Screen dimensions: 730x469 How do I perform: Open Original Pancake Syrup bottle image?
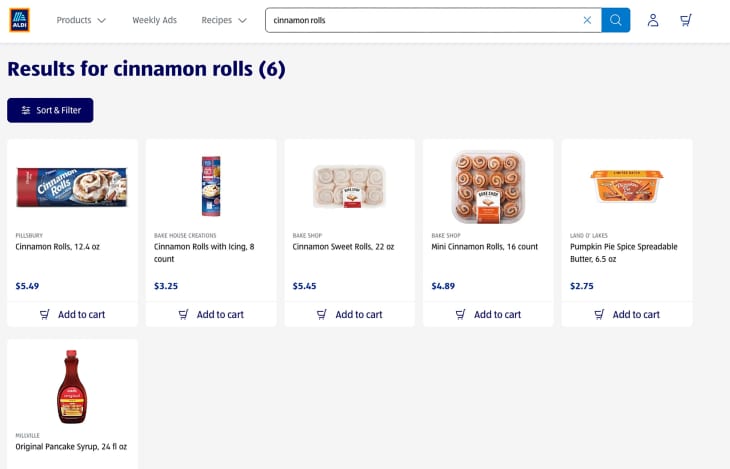pos(72,387)
